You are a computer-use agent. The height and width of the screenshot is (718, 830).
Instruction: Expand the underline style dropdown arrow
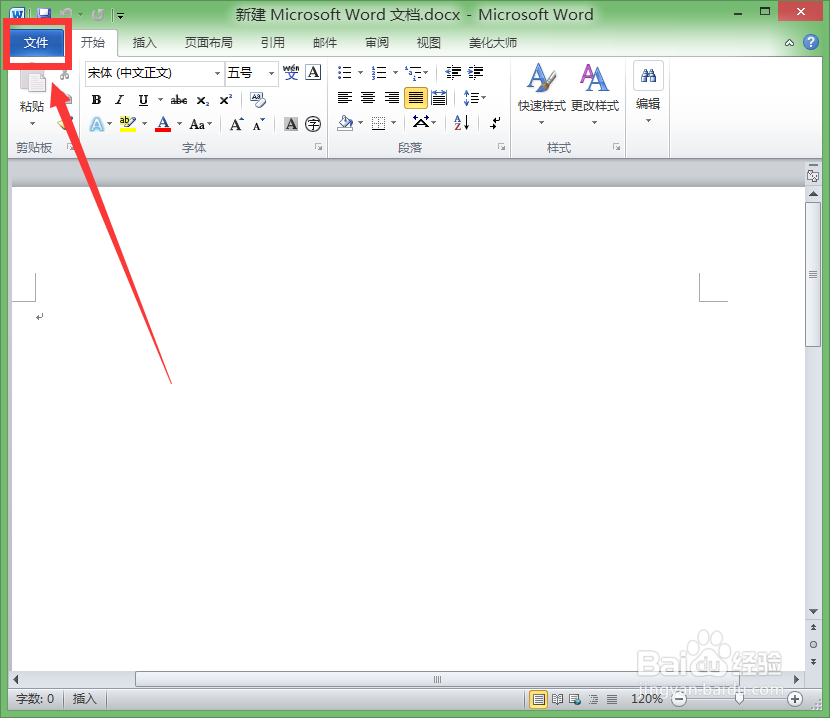tap(160, 100)
